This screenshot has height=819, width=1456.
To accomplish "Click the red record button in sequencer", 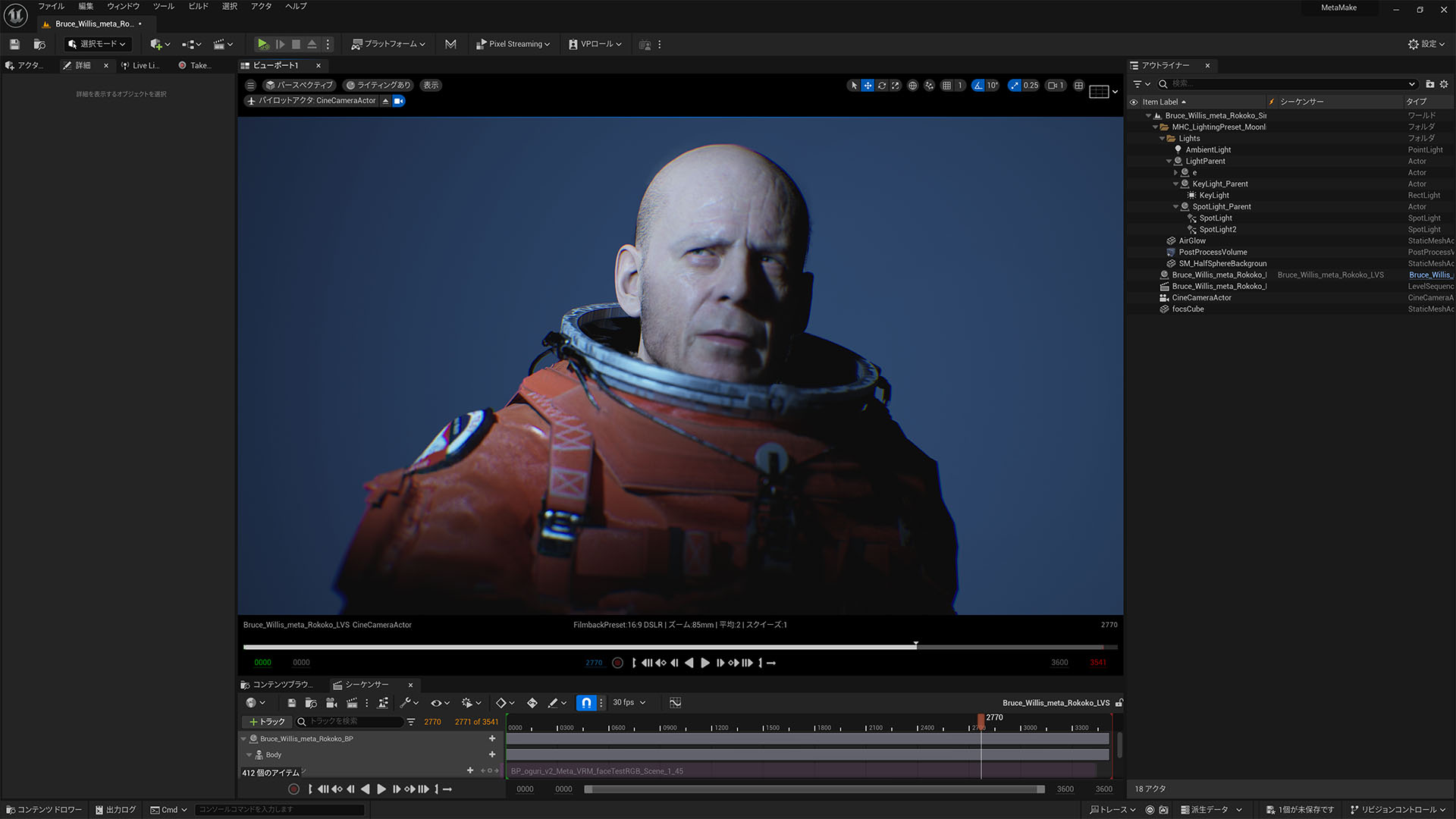I will click(x=293, y=789).
